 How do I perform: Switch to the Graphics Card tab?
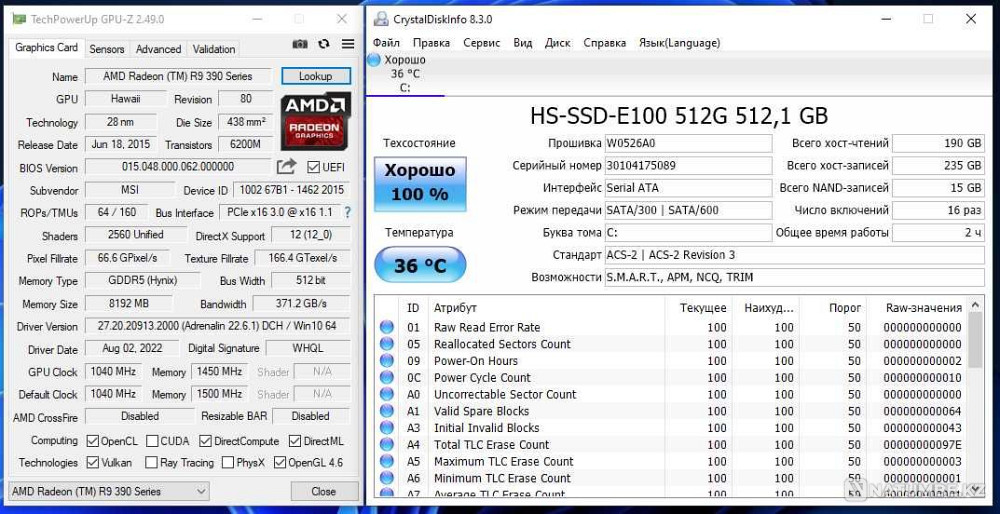coord(46,48)
